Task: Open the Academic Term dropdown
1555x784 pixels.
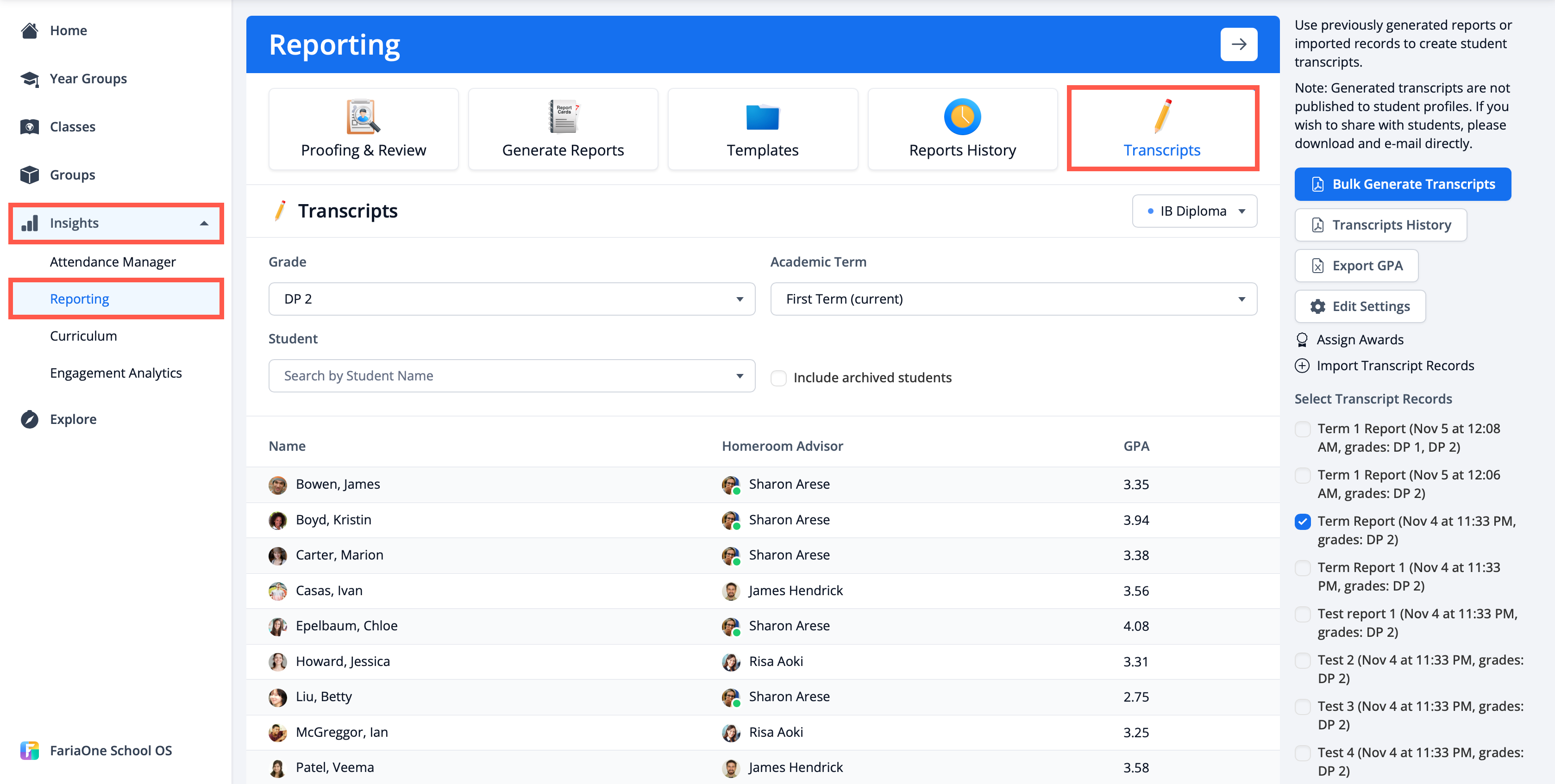Action: click(x=1013, y=299)
